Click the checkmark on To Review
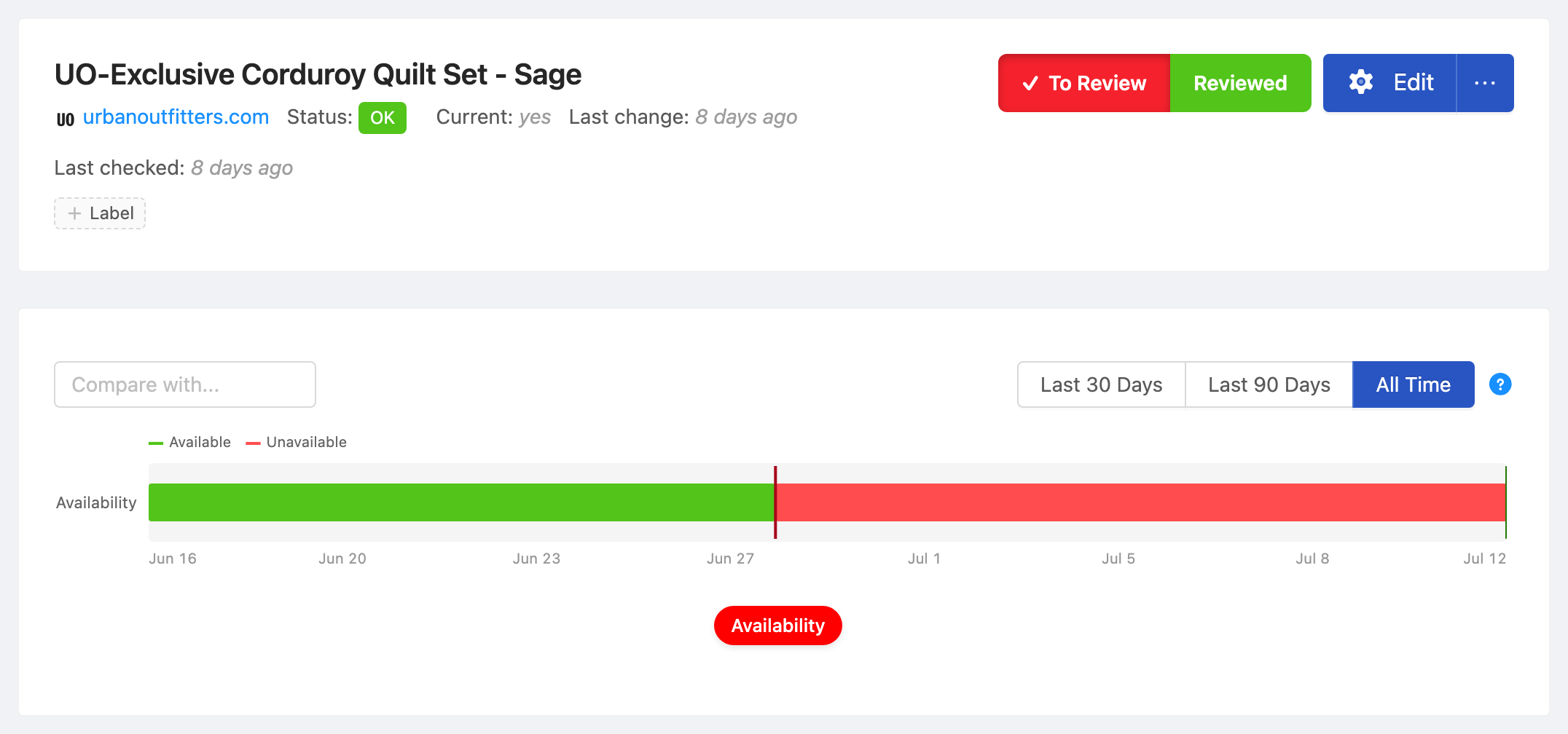 1030,84
